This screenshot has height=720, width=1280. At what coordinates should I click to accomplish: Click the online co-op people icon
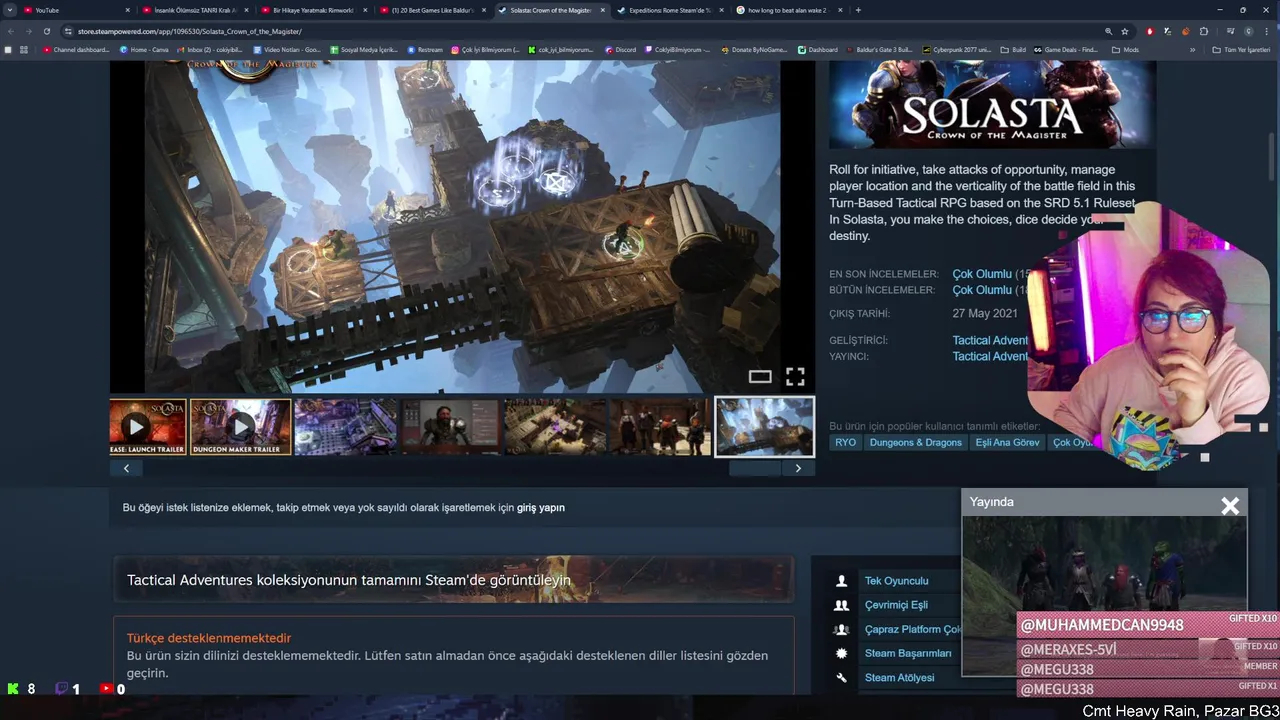pyautogui.click(x=842, y=605)
